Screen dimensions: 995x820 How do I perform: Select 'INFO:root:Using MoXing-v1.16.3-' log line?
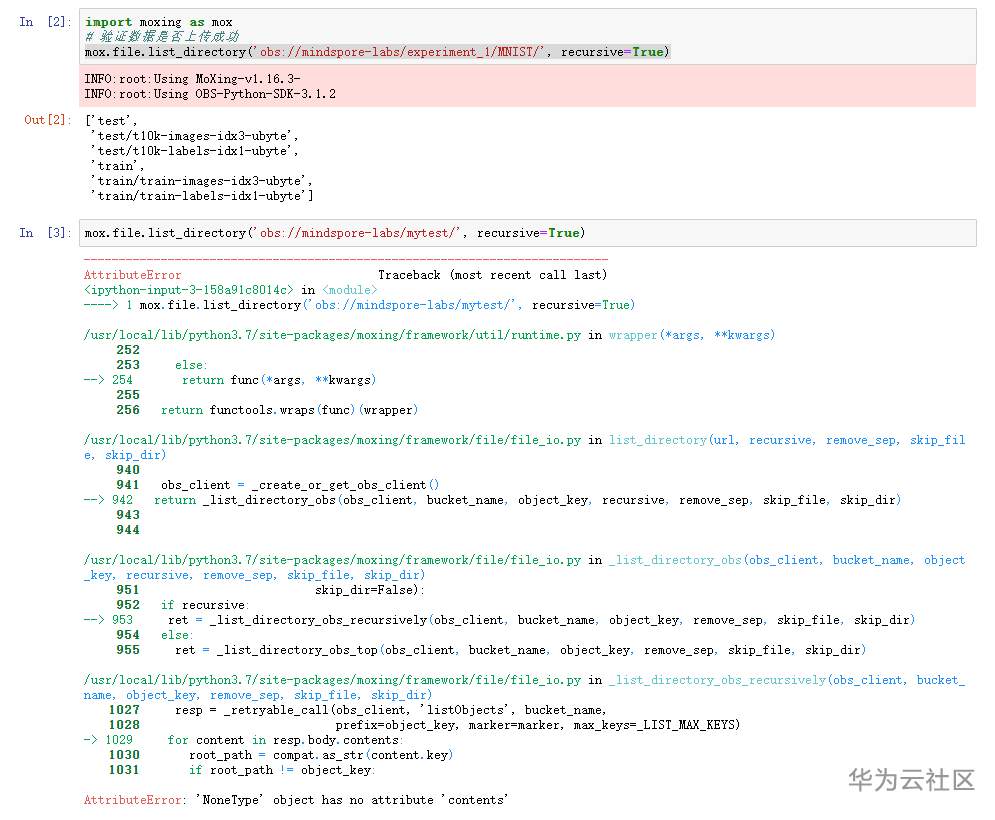pos(192,79)
